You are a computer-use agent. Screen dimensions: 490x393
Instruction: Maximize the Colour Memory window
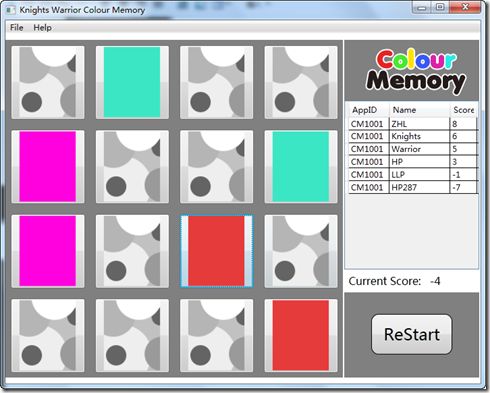440,7
